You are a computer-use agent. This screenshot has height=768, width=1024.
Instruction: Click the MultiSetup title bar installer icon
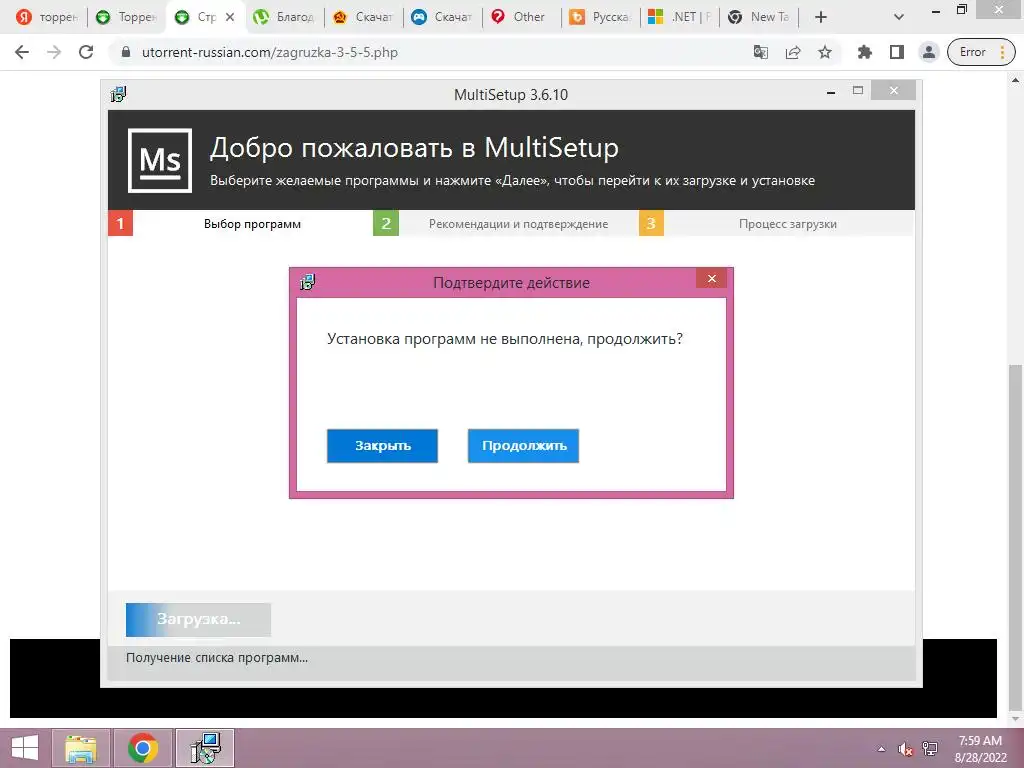point(118,94)
